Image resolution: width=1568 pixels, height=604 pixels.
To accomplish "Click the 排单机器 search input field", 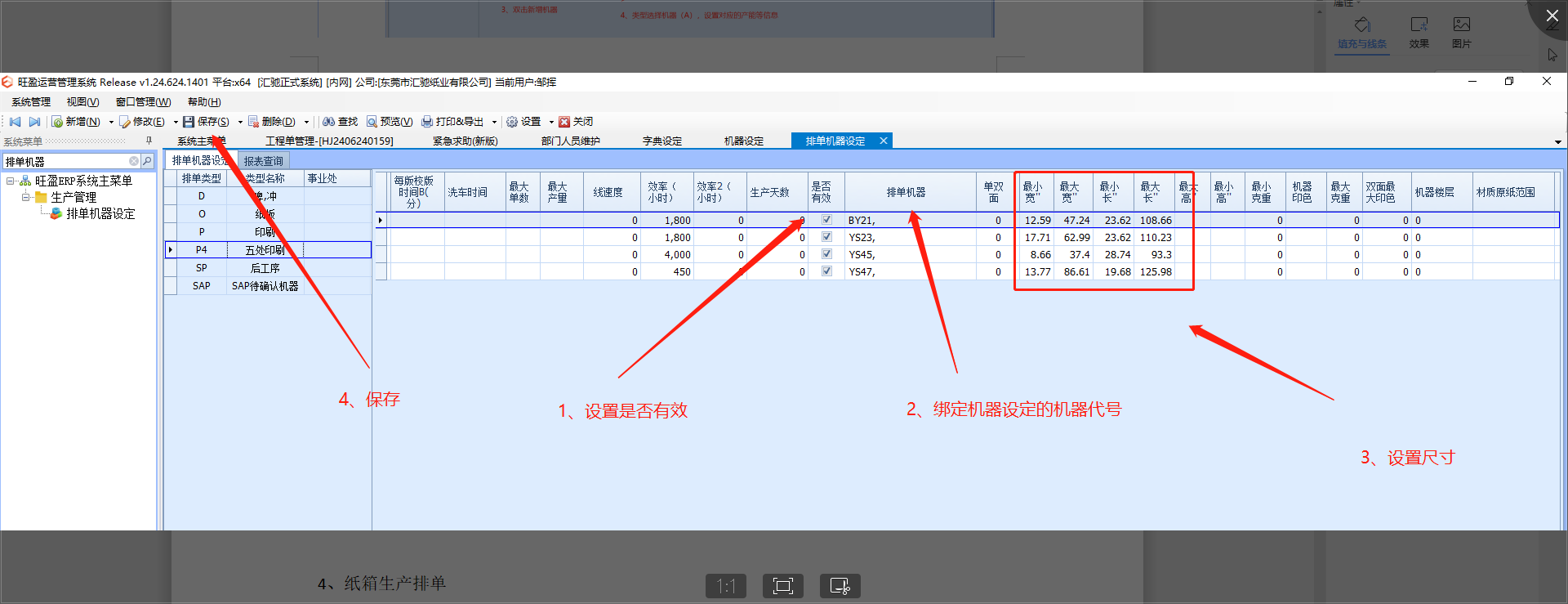I will pyautogui.click(x=65, y=161).
